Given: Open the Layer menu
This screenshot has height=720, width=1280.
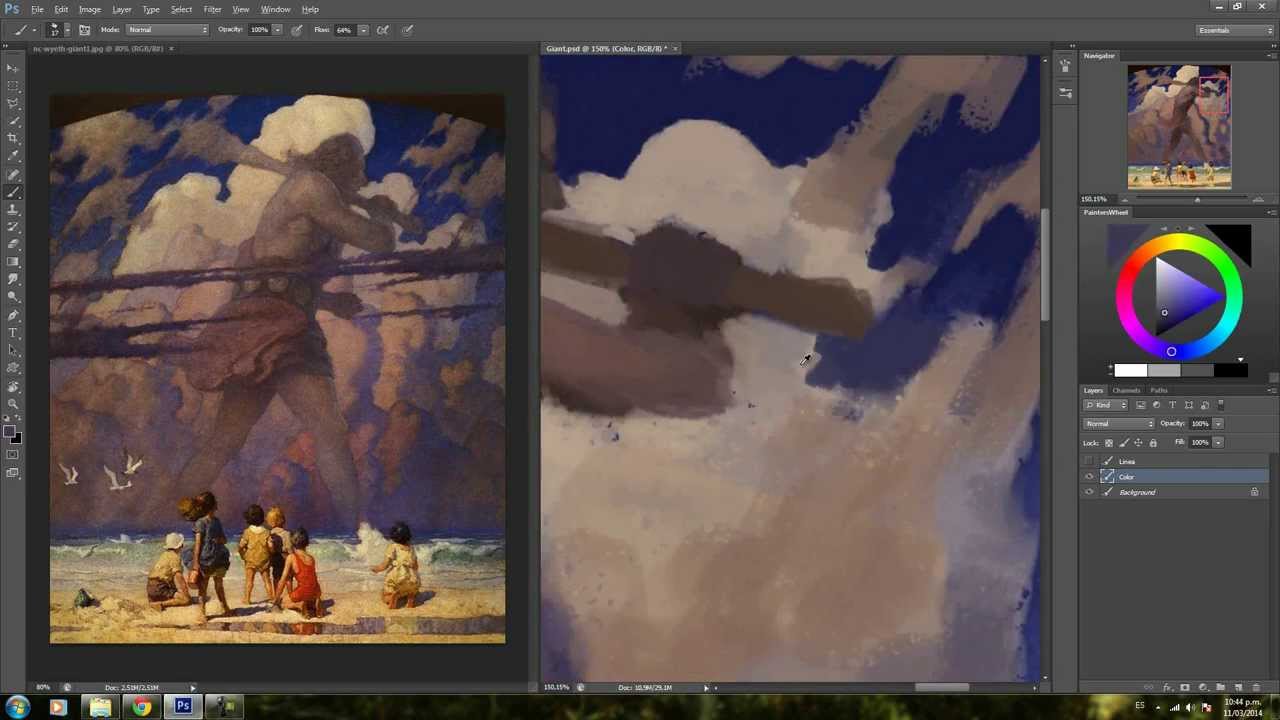Looking at the screenshot, I should (x=121, y=9).
